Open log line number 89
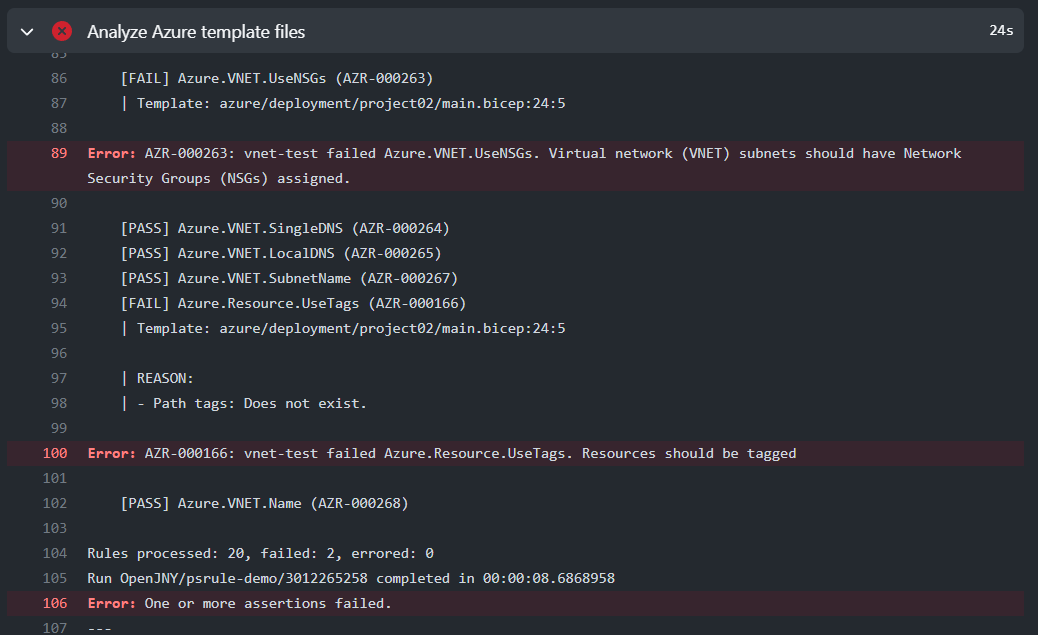This screenshot has height=635, width=1038. coord(59,153)
